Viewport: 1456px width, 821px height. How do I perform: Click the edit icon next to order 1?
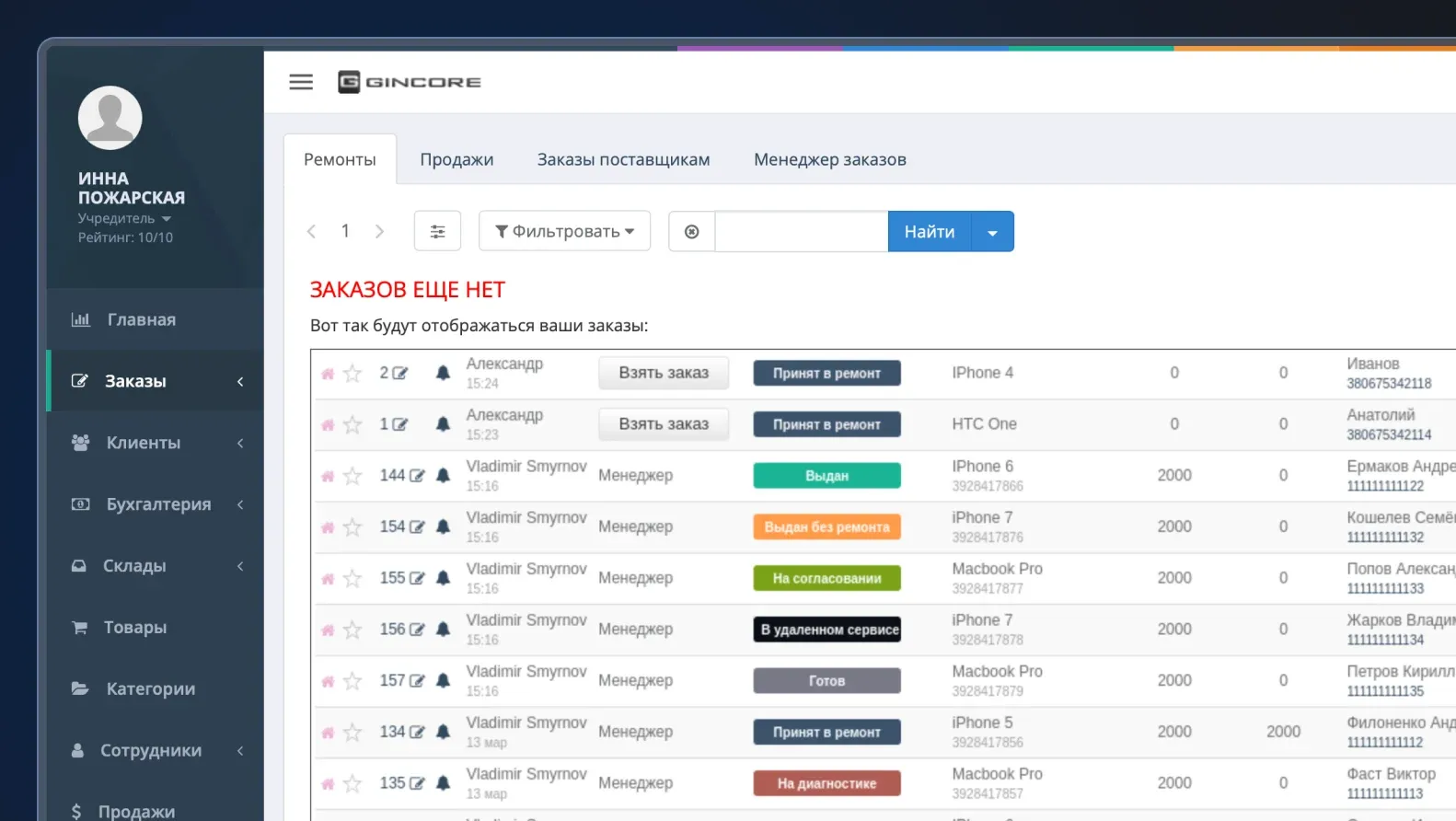399,424
